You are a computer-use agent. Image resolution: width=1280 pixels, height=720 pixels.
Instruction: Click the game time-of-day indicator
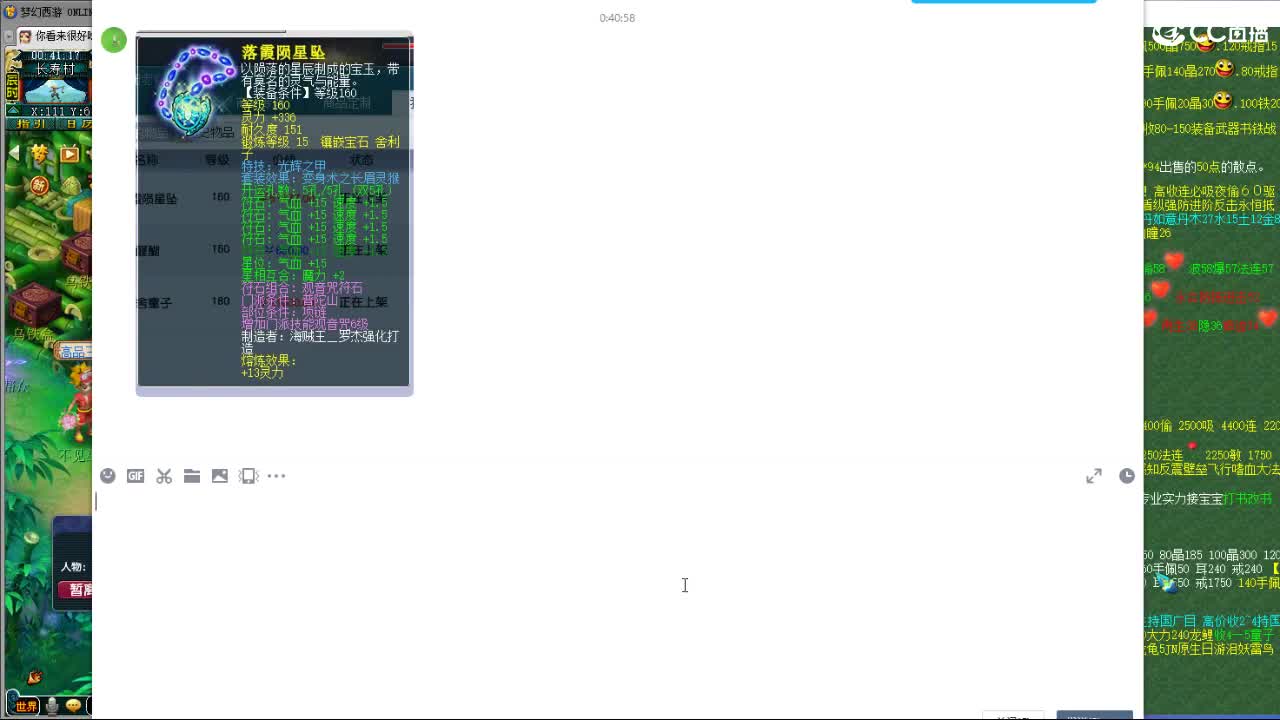pyautogui.click(x=13, y=86)
